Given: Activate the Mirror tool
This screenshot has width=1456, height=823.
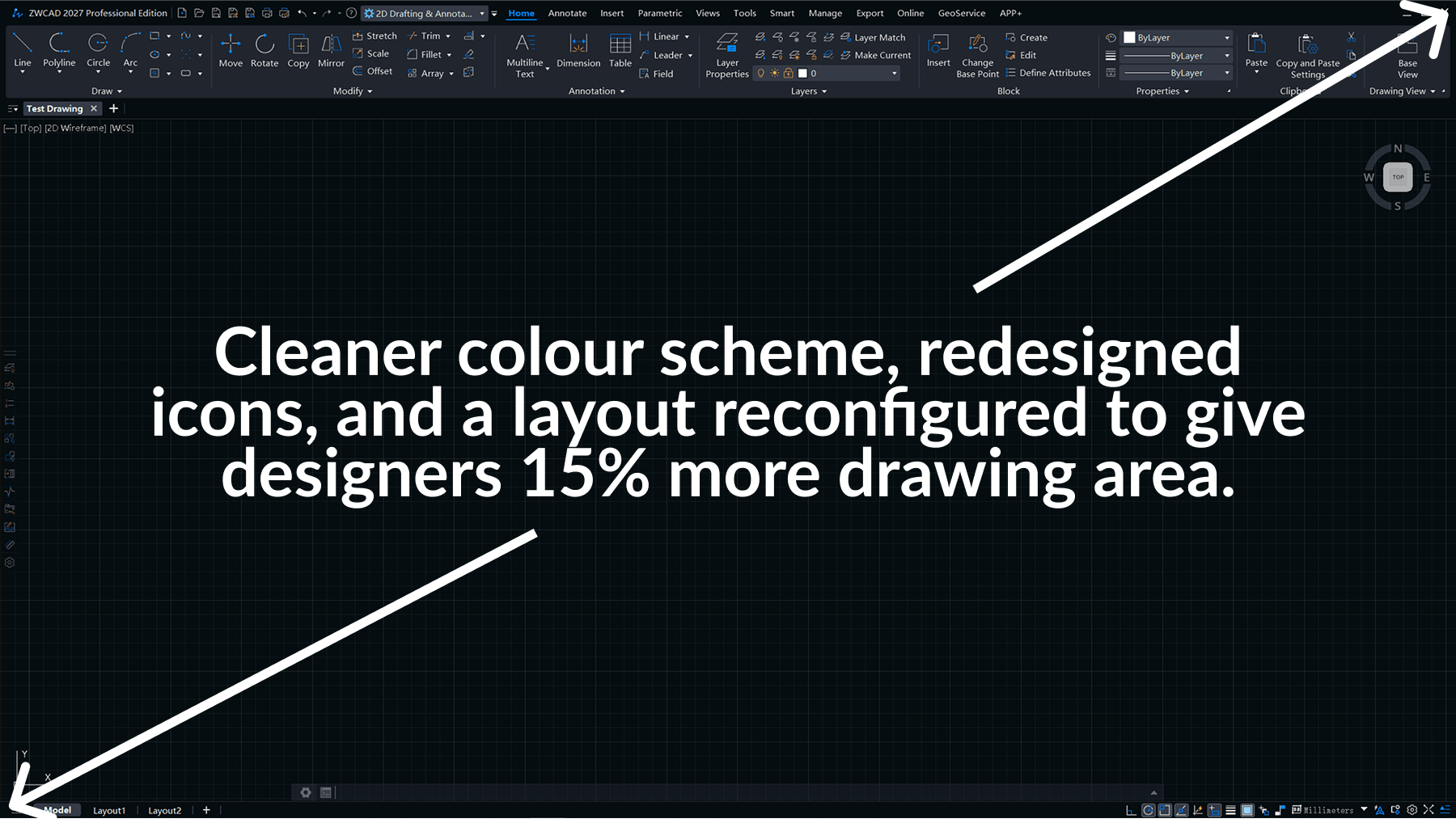Looking at the screenshot, I should [331, 50].
